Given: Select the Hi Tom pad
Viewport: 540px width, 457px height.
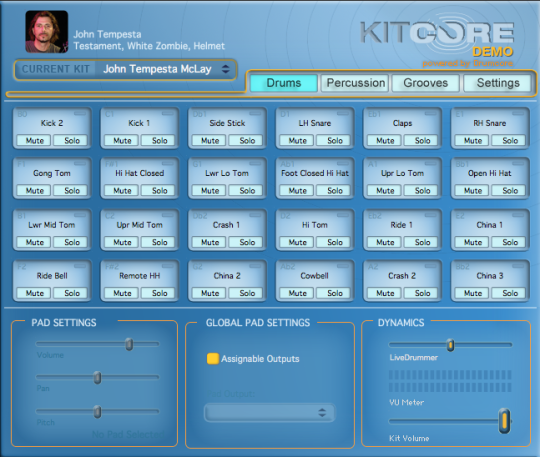Looking at the screenshot, I should (314, 225).
